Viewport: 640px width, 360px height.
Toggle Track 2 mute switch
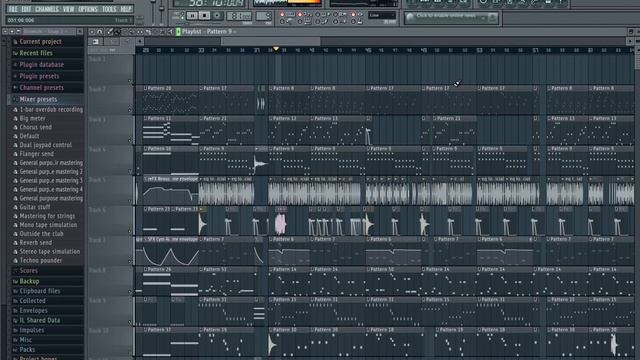tap(130, 110)
